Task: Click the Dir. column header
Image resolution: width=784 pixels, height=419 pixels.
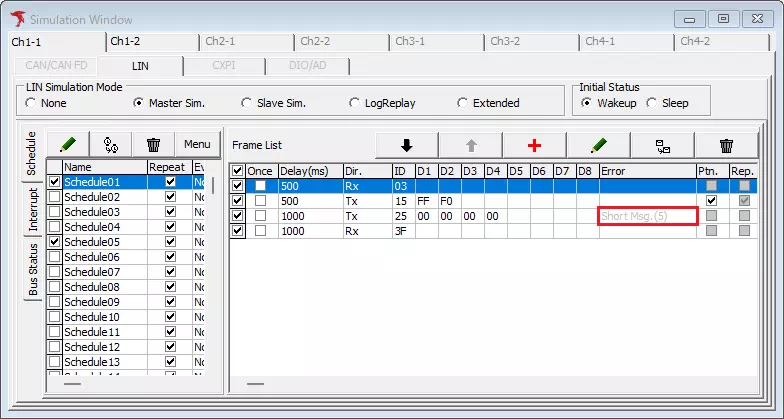Action: click(x=368, y=171)
